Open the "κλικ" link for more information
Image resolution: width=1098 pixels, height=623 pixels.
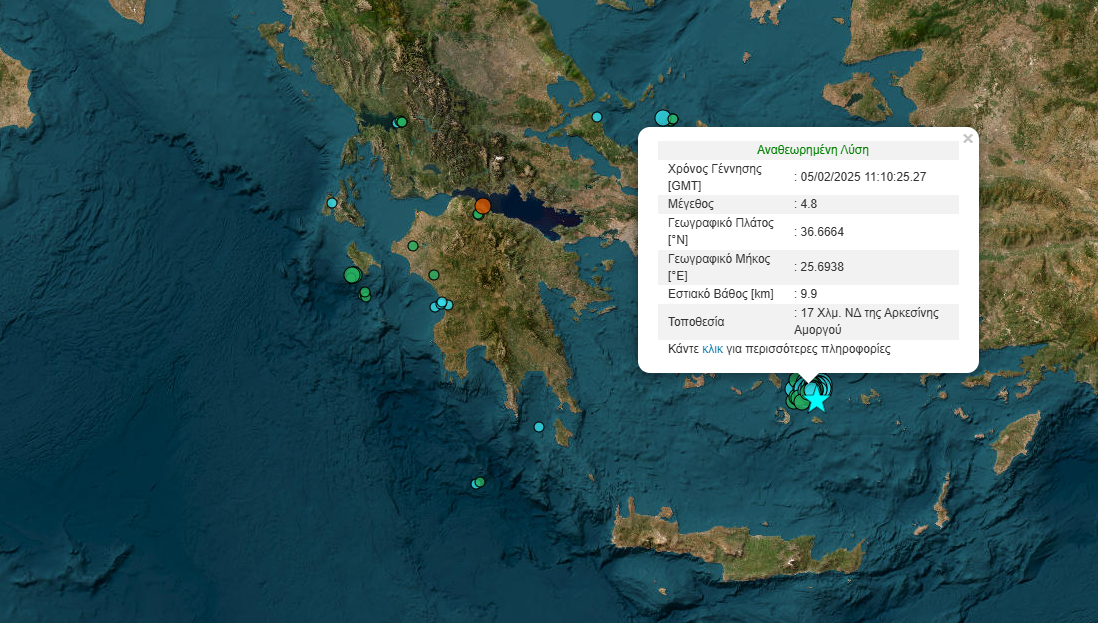(x=712, y=349)
